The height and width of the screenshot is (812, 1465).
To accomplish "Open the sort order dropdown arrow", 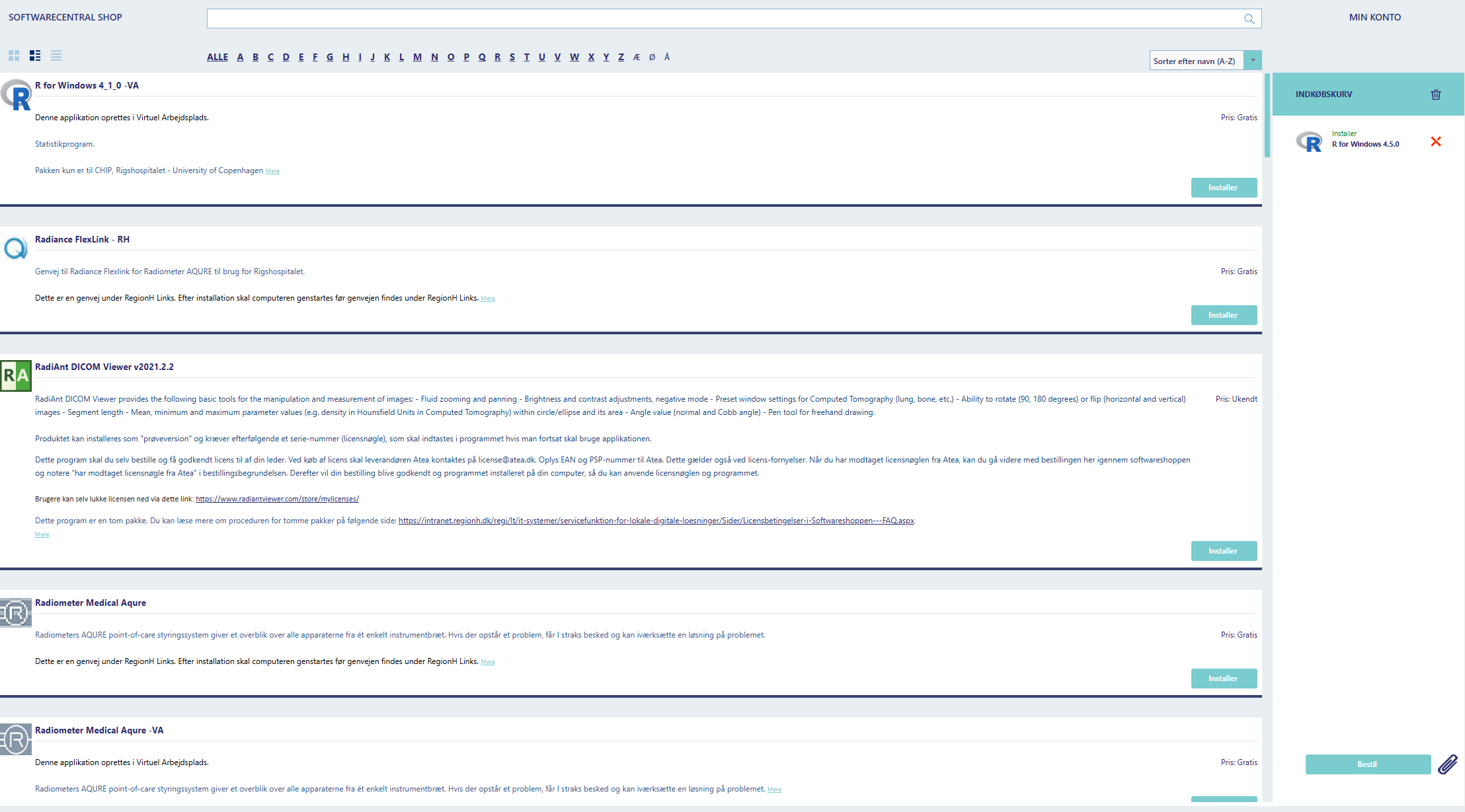I will (x=1253, y=61).
